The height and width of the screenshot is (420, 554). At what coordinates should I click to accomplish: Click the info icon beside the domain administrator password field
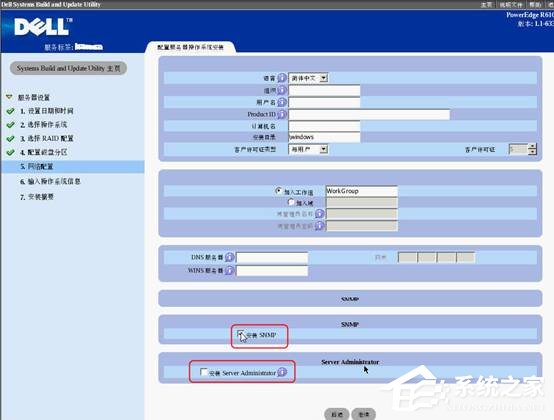319,226
